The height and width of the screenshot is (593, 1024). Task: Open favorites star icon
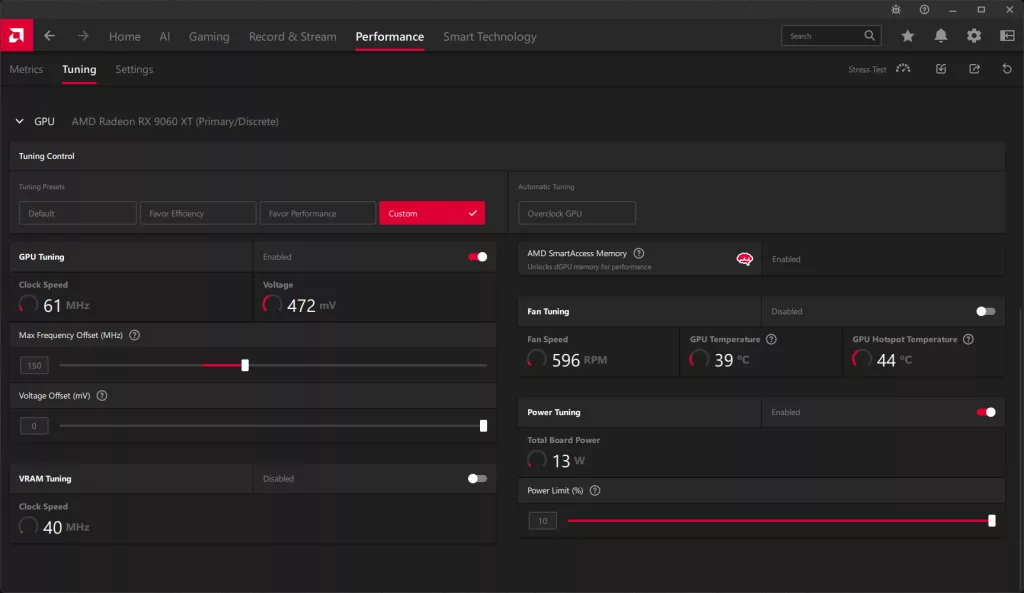point(908,36)
